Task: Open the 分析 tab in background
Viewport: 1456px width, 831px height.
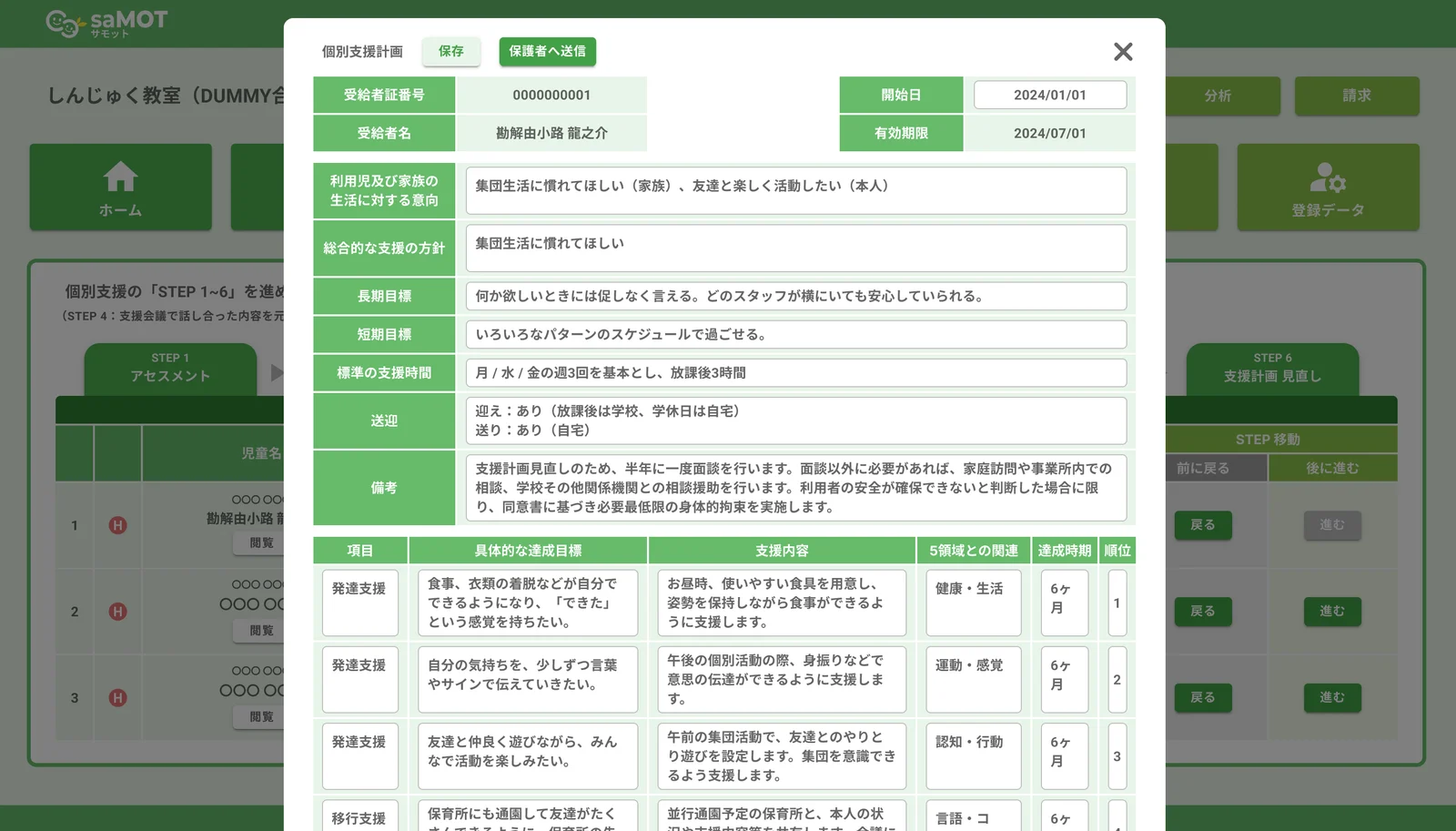Action: point(1218,96)
